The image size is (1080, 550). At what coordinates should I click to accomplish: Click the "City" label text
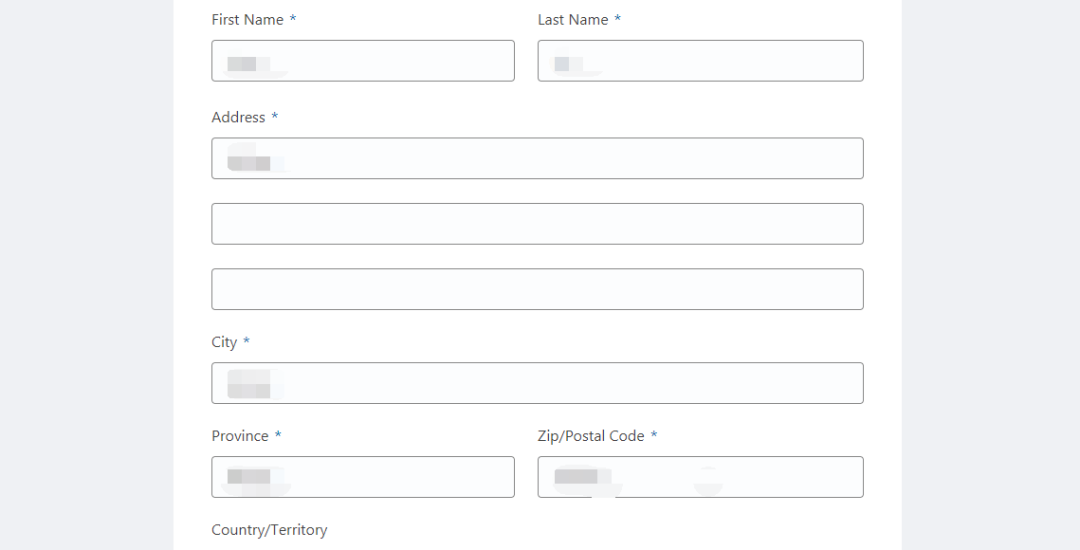224,342
